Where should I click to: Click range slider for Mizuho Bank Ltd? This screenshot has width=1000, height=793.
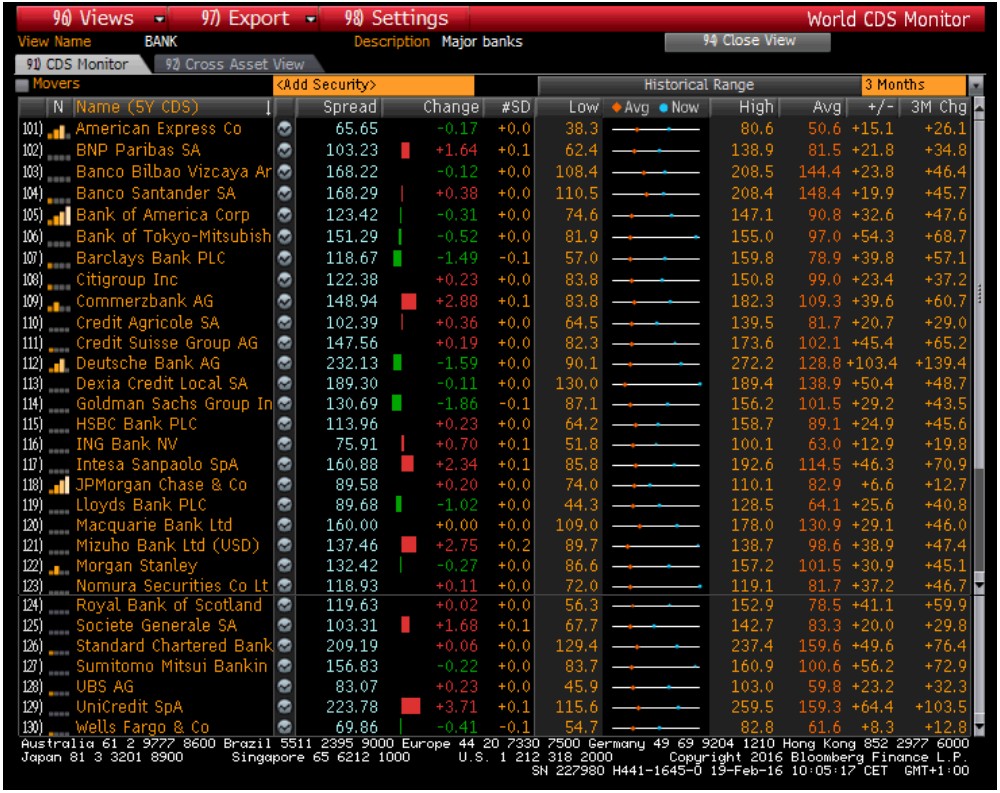coord(656,546)
